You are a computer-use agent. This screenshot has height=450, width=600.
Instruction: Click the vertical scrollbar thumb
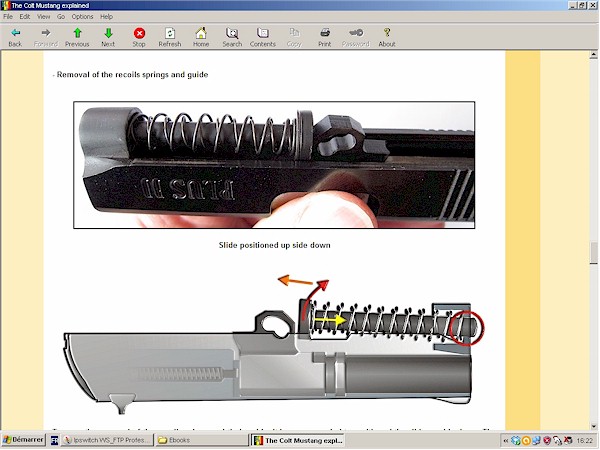[x=593, y=253]
